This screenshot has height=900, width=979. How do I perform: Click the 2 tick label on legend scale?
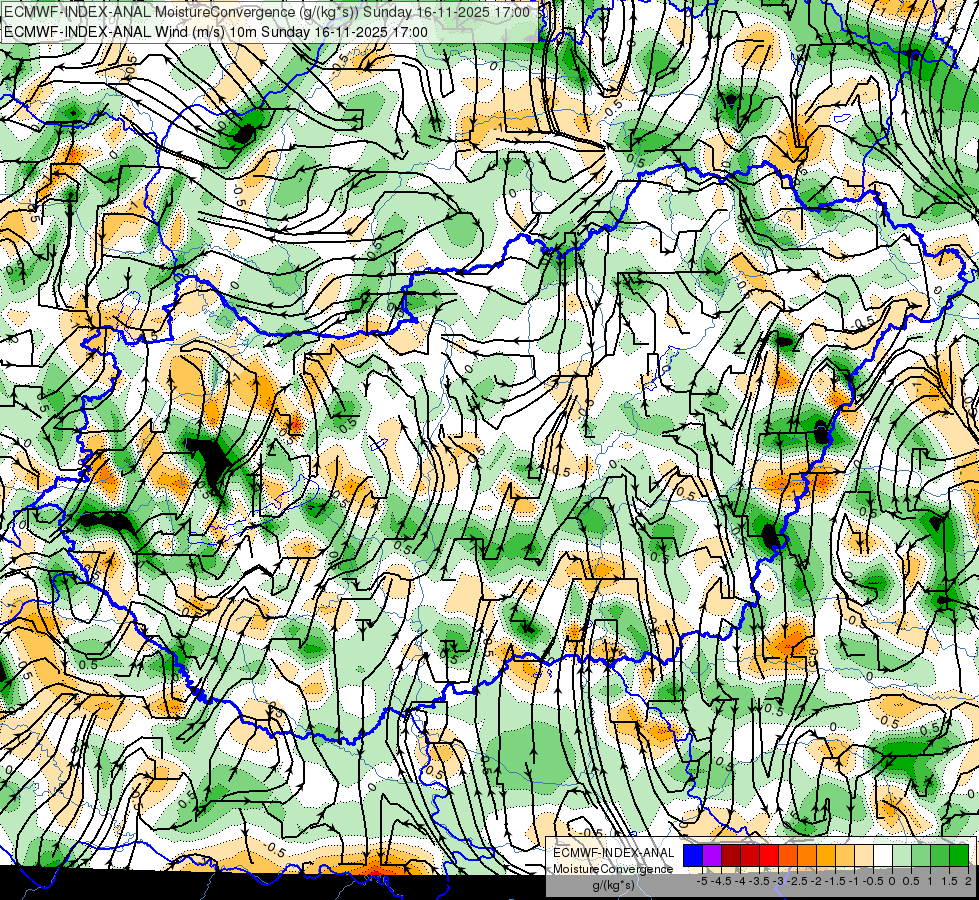[x=968, y=881]
